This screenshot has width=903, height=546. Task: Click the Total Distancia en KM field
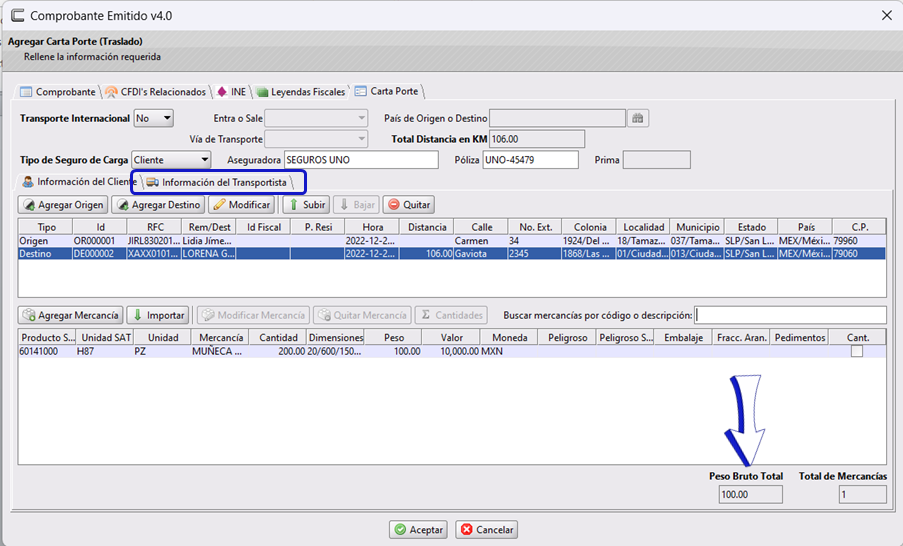point(537,139)
